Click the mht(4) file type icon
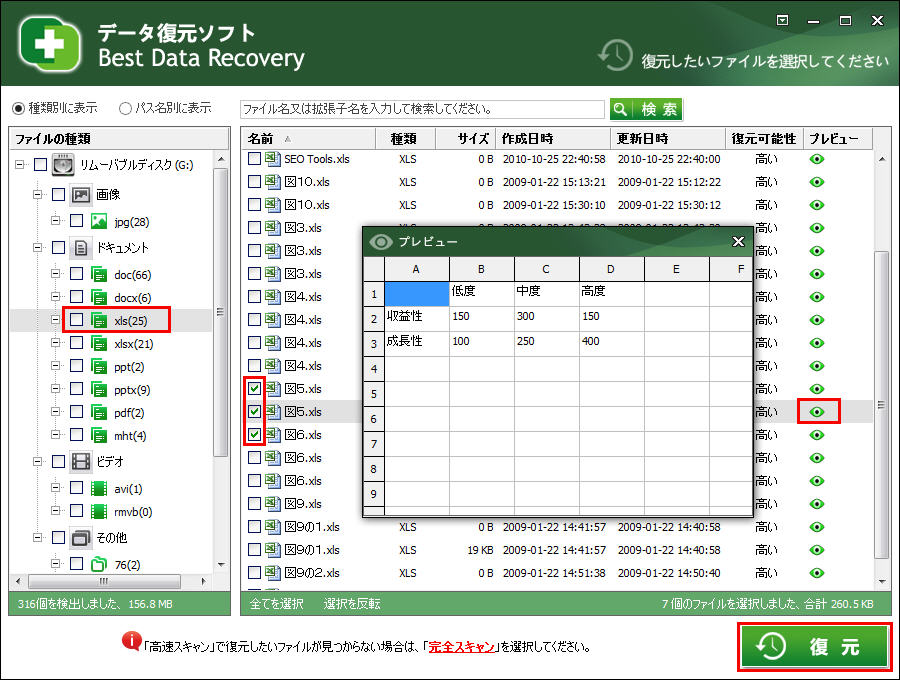The image size is (900, 680). click(99, 435)
